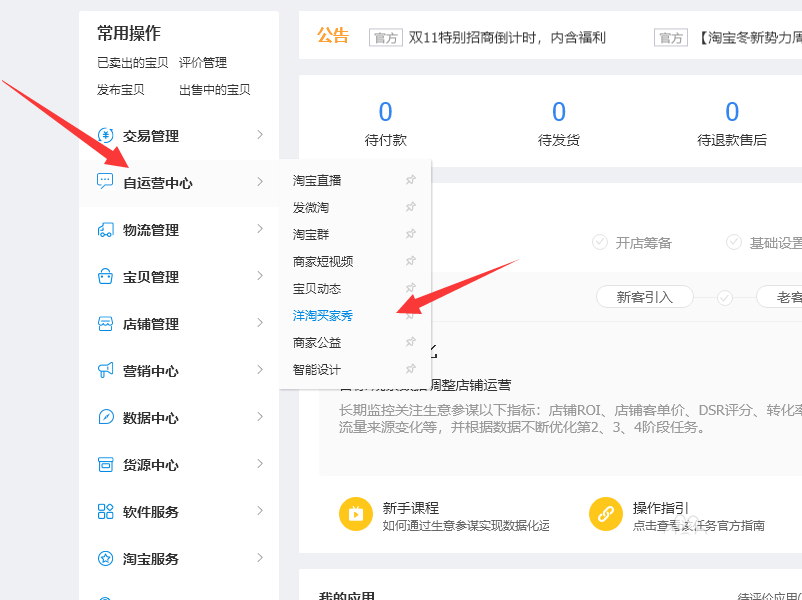Screen dimensions: 802x600
Task: Open 发微淘 in the submenu
Action: (310, 208)
